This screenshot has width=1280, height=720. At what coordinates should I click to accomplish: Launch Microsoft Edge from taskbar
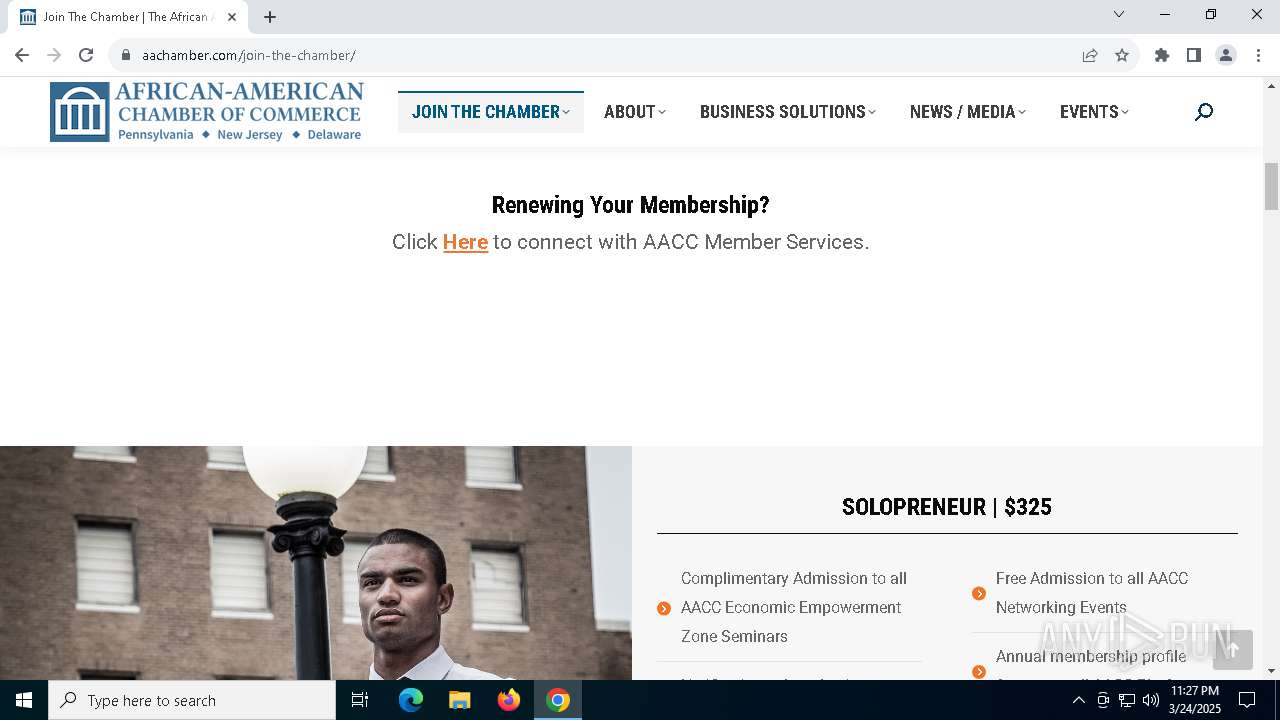pyautogui.click(x=411, y=700)
